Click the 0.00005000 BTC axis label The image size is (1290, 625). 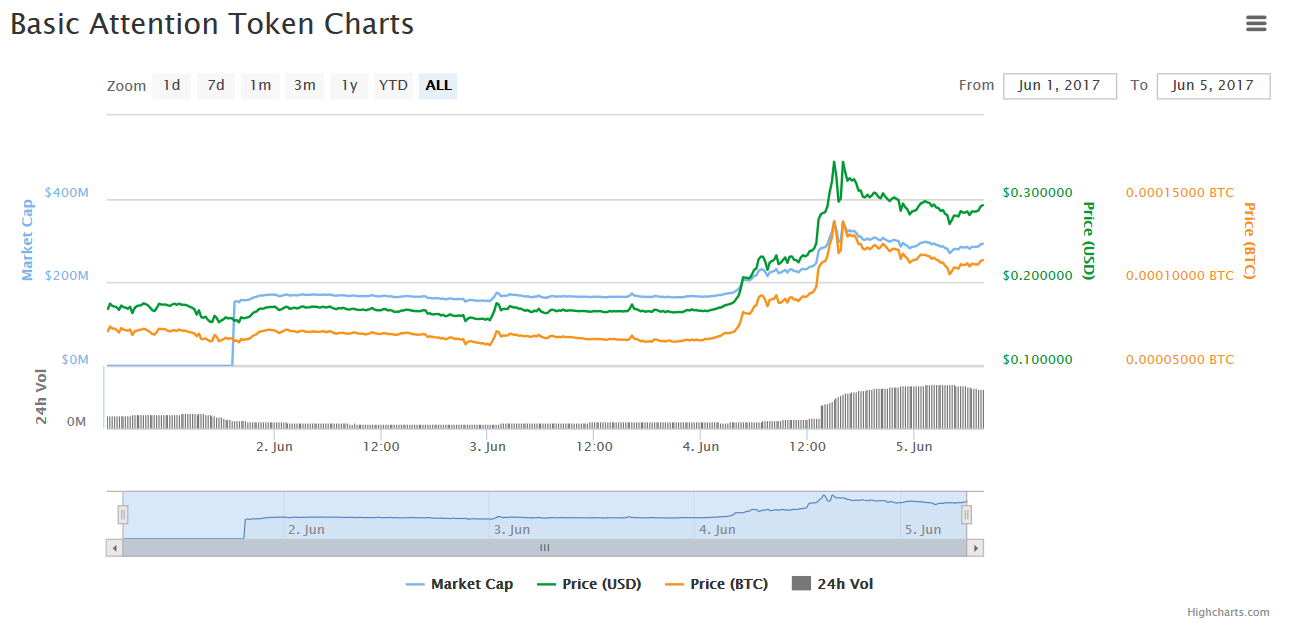pos(1180,359)
